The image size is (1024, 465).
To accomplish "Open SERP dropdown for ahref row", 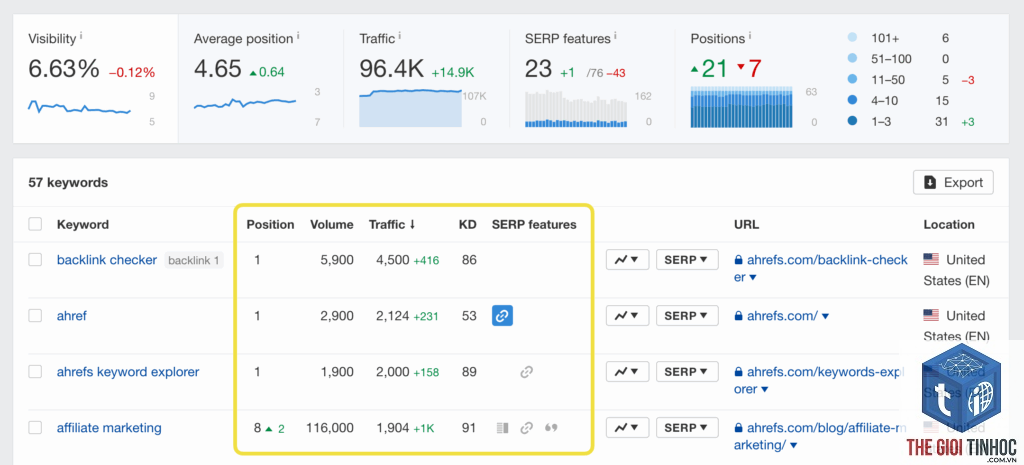I will (x=687, y=316).
